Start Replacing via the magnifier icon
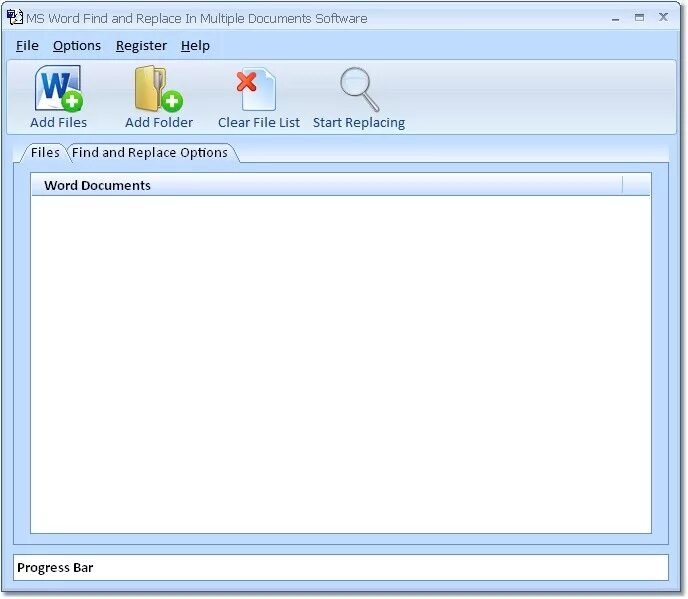 (359, 90)
